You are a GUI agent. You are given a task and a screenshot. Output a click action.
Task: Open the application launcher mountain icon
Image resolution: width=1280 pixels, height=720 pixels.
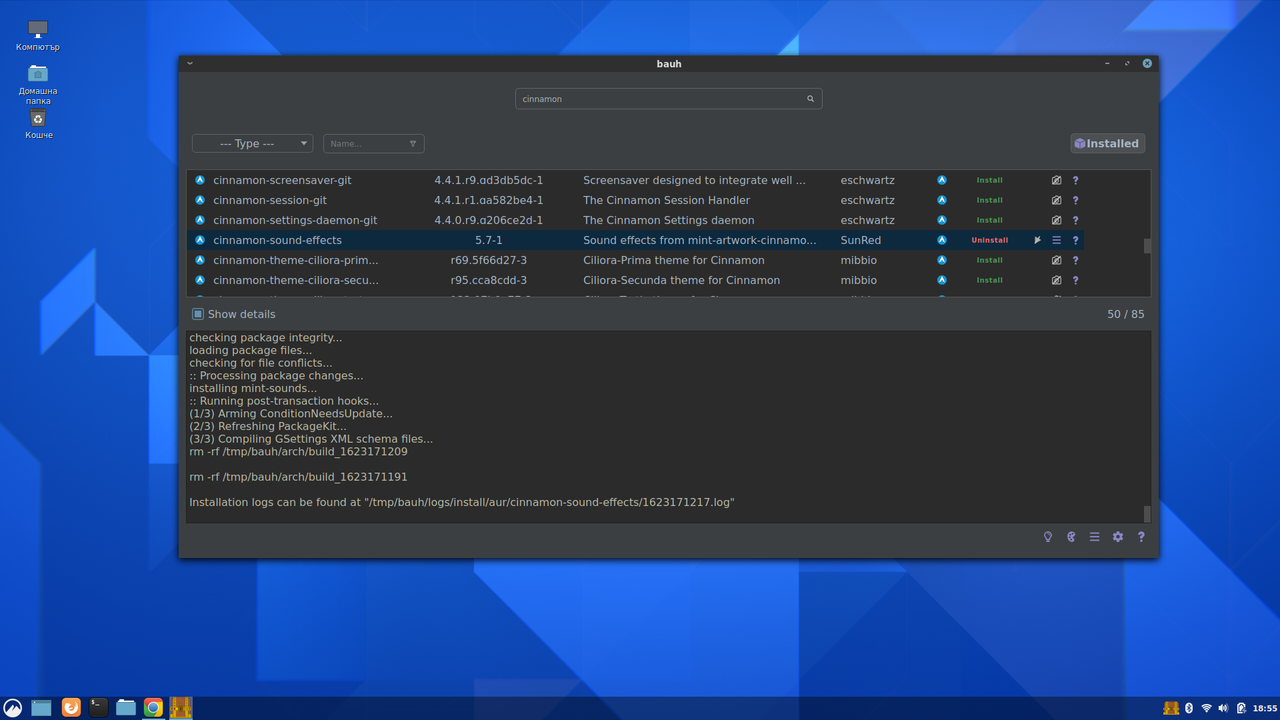(x=13, y=708)
